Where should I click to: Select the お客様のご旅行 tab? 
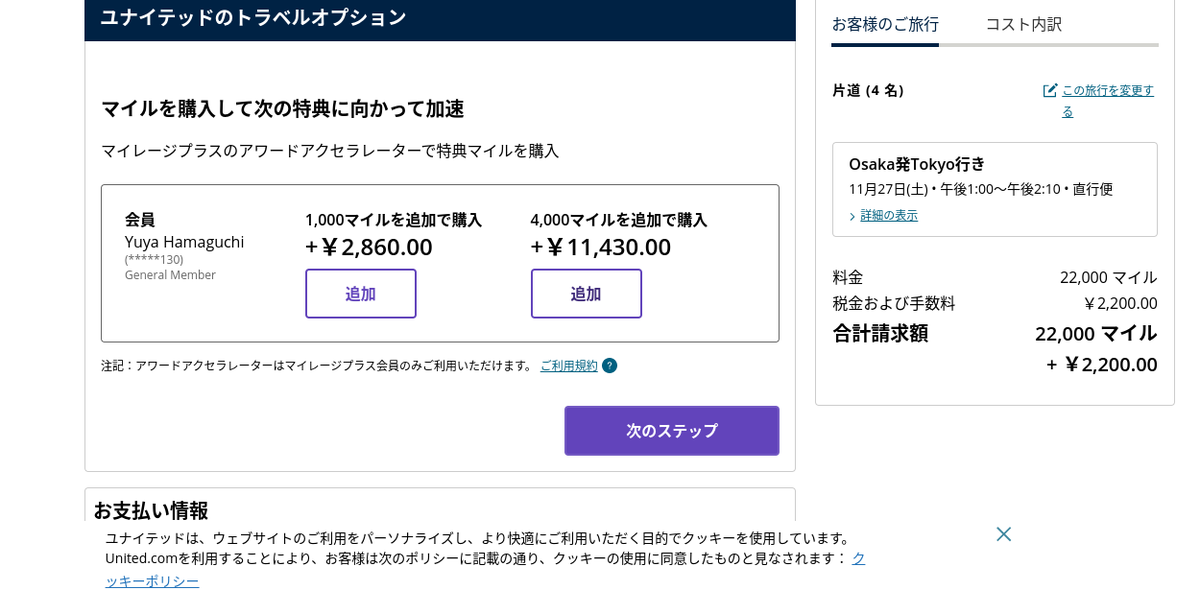885,25
